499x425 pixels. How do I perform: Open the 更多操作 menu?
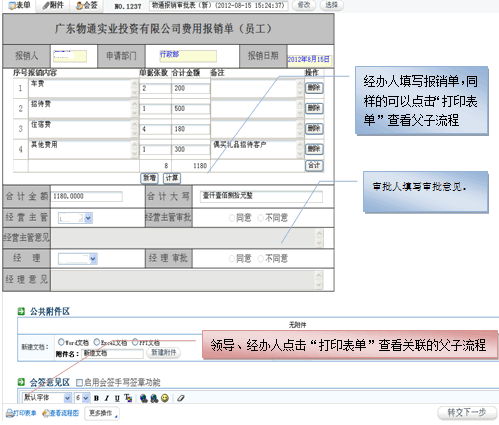[x=102, y=414]
